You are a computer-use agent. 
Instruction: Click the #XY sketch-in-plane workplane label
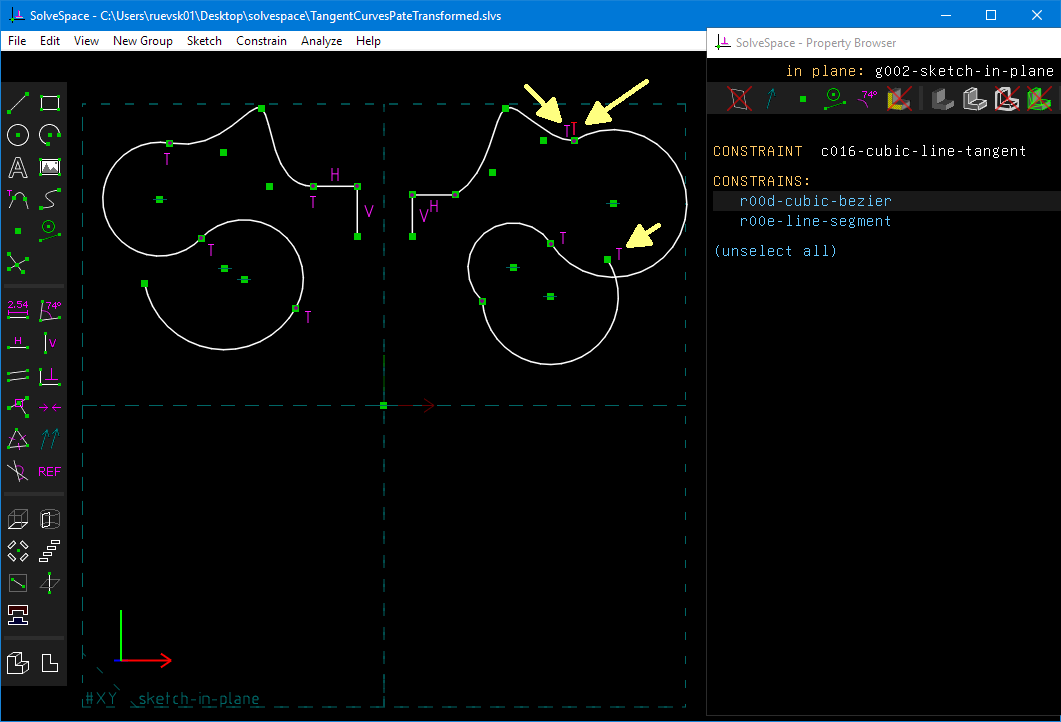(172, 698)
